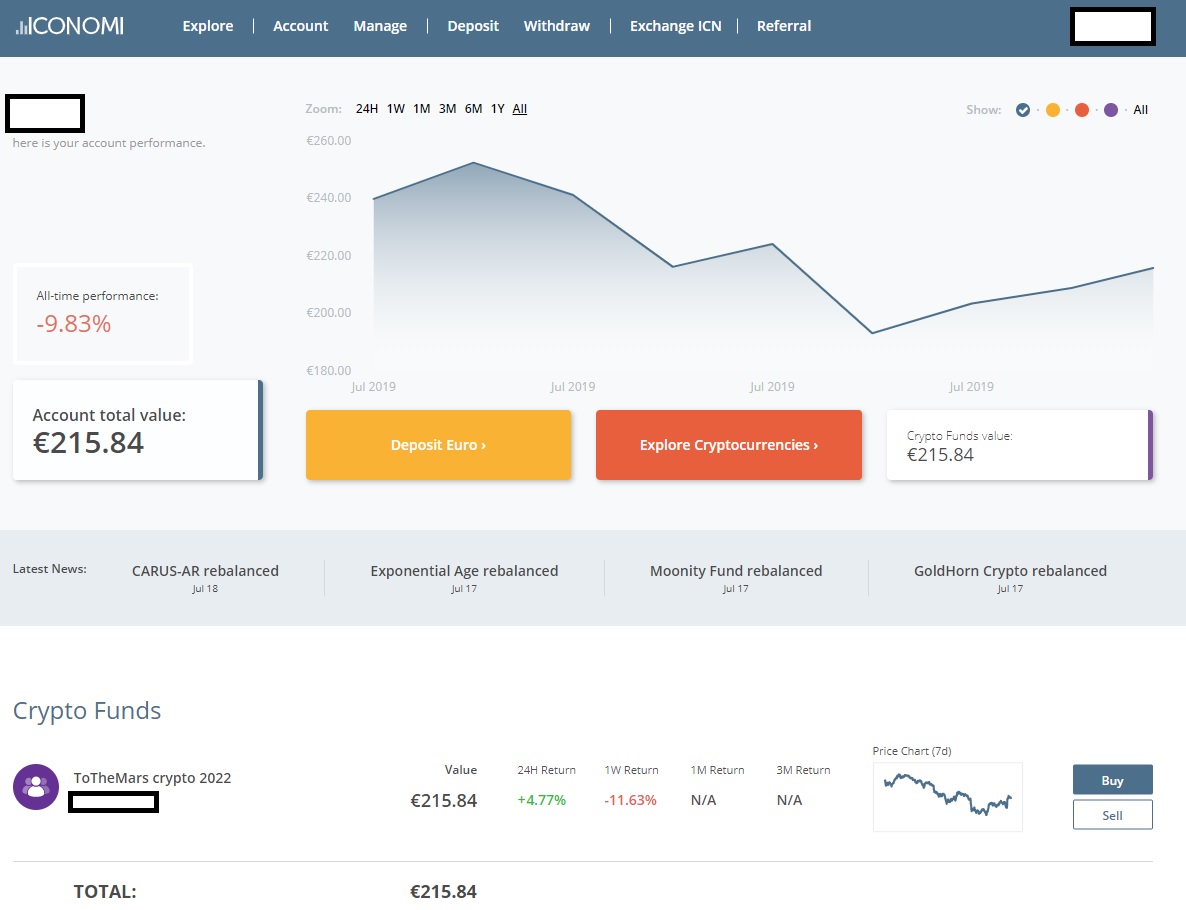
Task: Open the ToTheMars crypto 2022 fund name
Action: 152,778
